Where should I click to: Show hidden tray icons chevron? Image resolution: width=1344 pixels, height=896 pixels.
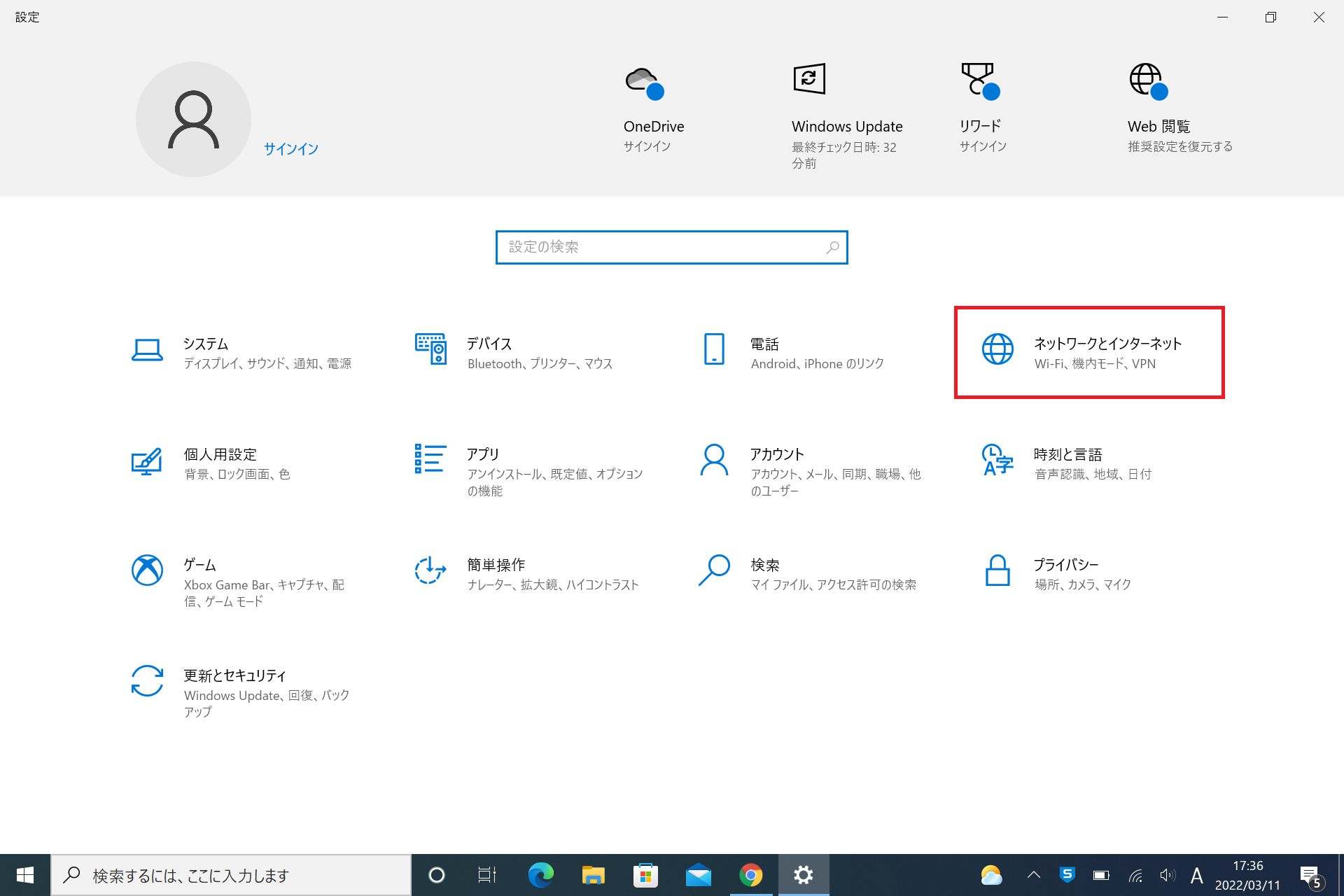point(1033,875)
